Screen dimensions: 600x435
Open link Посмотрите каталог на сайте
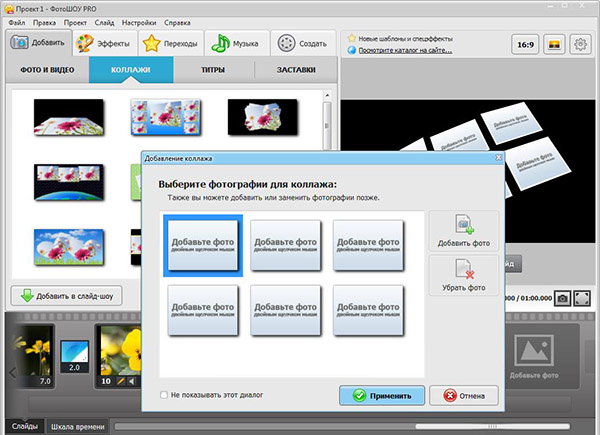point(405,51)
